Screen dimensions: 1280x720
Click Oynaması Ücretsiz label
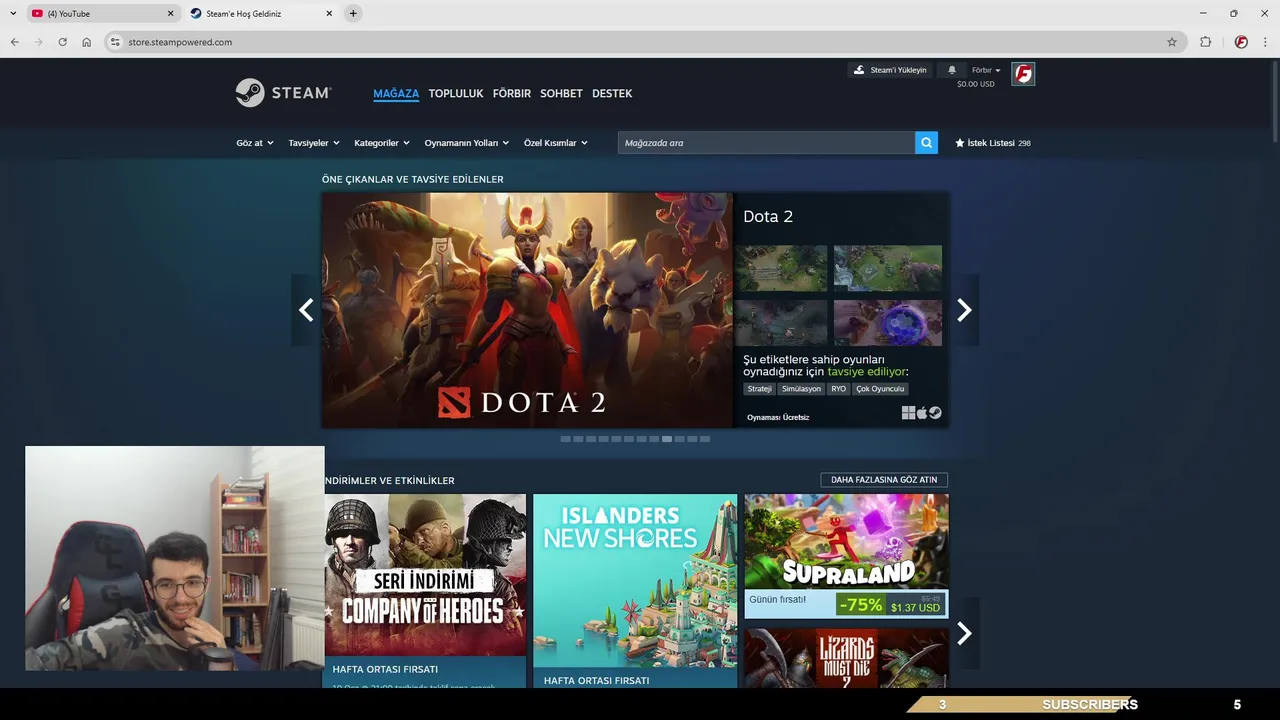point(778,417)
